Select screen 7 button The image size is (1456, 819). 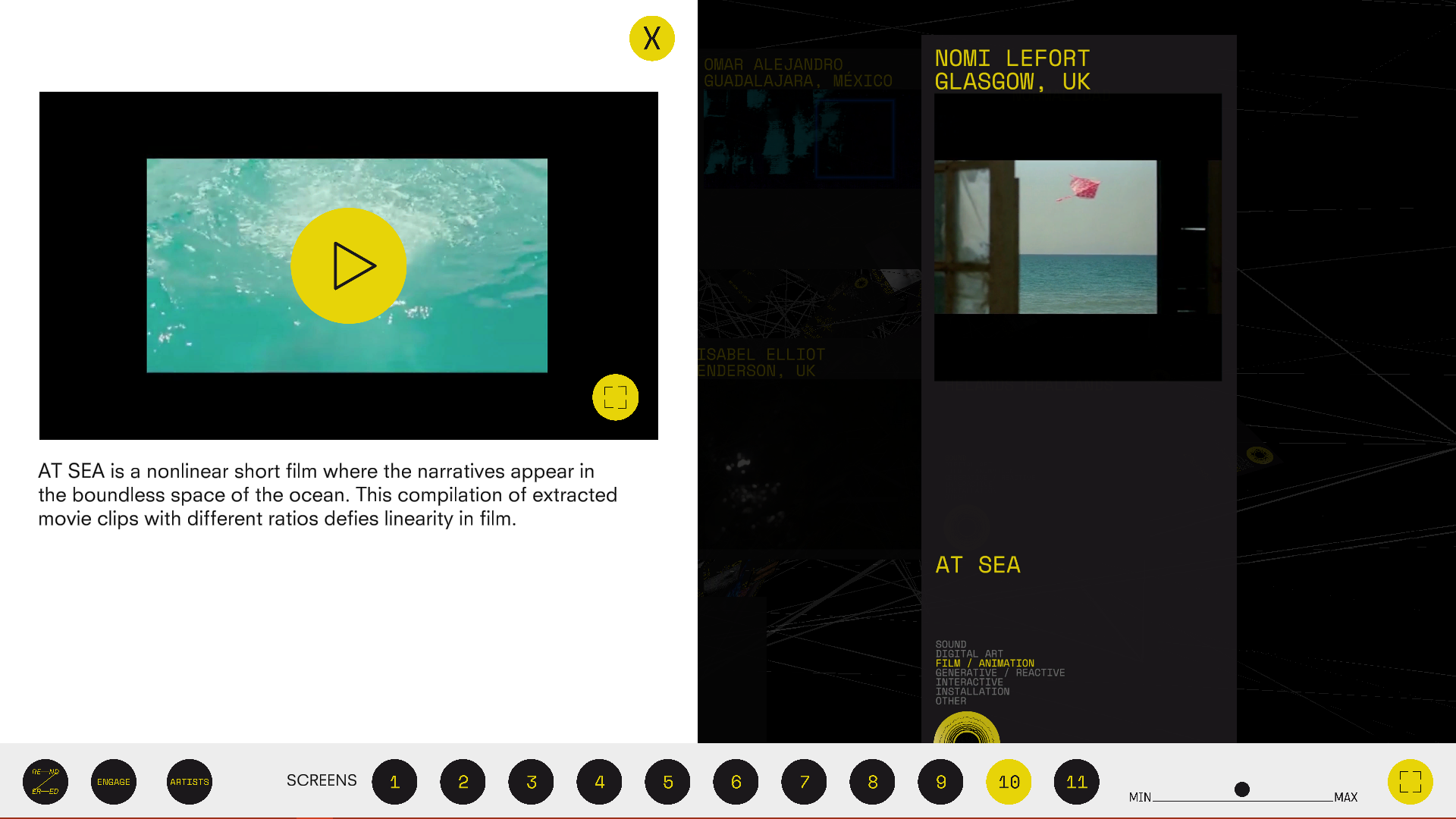[804, 782]
